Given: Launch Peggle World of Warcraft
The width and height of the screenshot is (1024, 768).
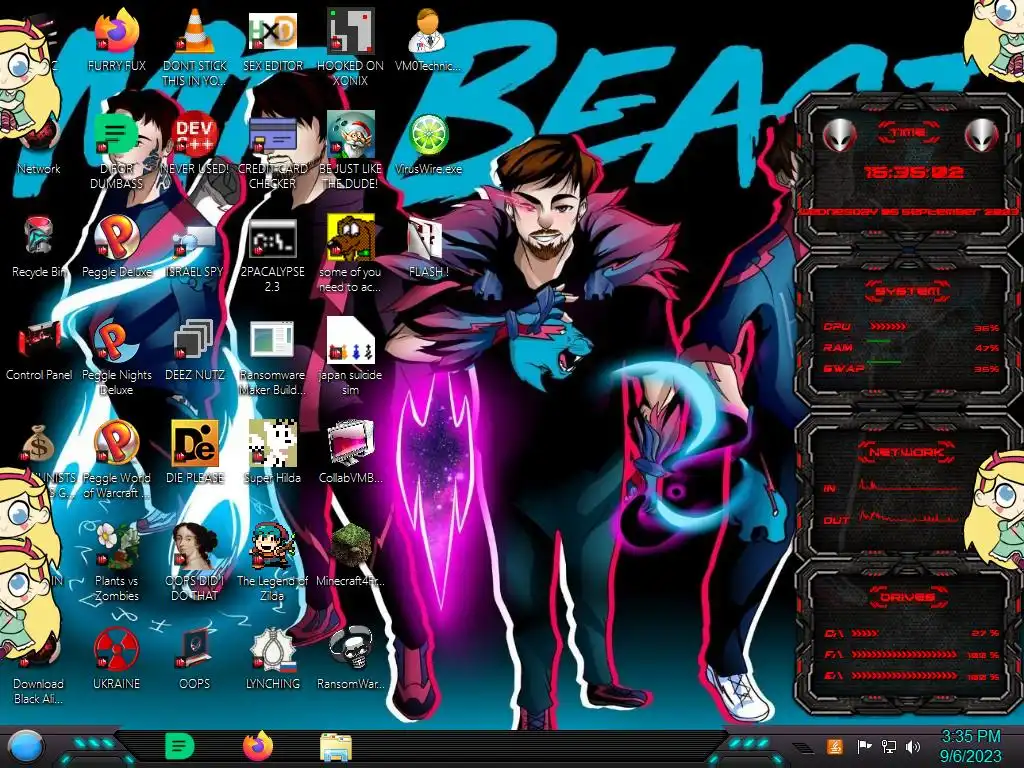Looking at the screenshot, I should (x=116, y=443).
